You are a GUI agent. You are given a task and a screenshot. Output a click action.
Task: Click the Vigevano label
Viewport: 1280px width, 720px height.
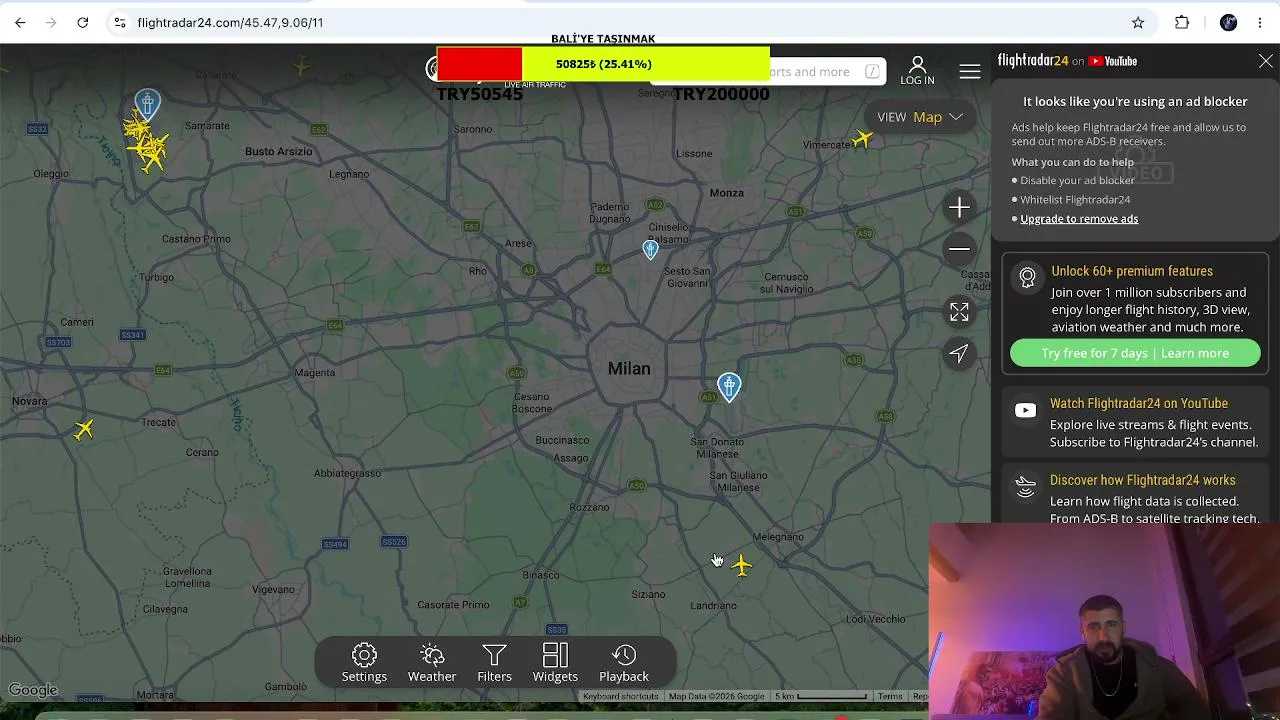[x=273, y=590]
